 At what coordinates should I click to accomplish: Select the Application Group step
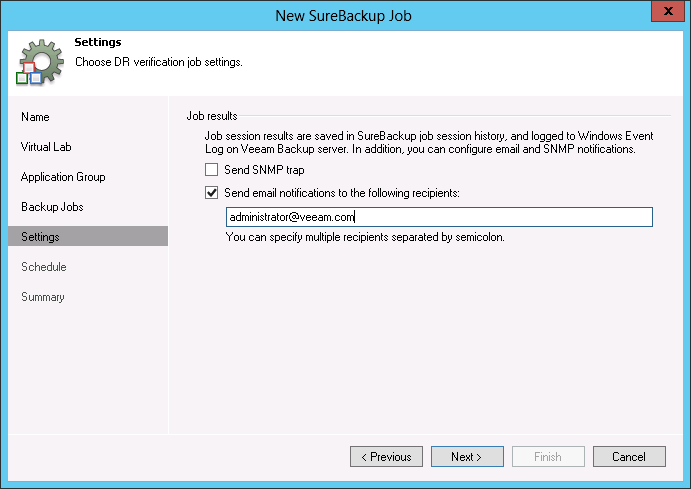point(63,177)
